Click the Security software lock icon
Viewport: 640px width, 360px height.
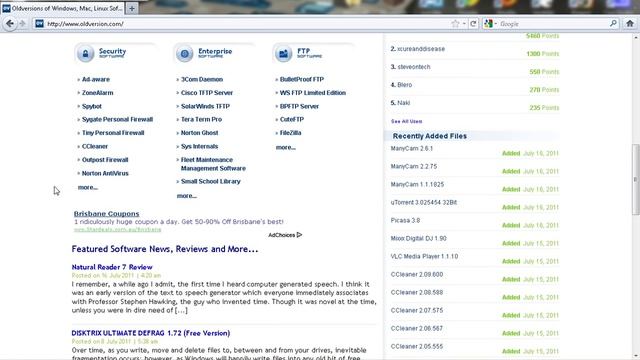click(x=86, y=53)
